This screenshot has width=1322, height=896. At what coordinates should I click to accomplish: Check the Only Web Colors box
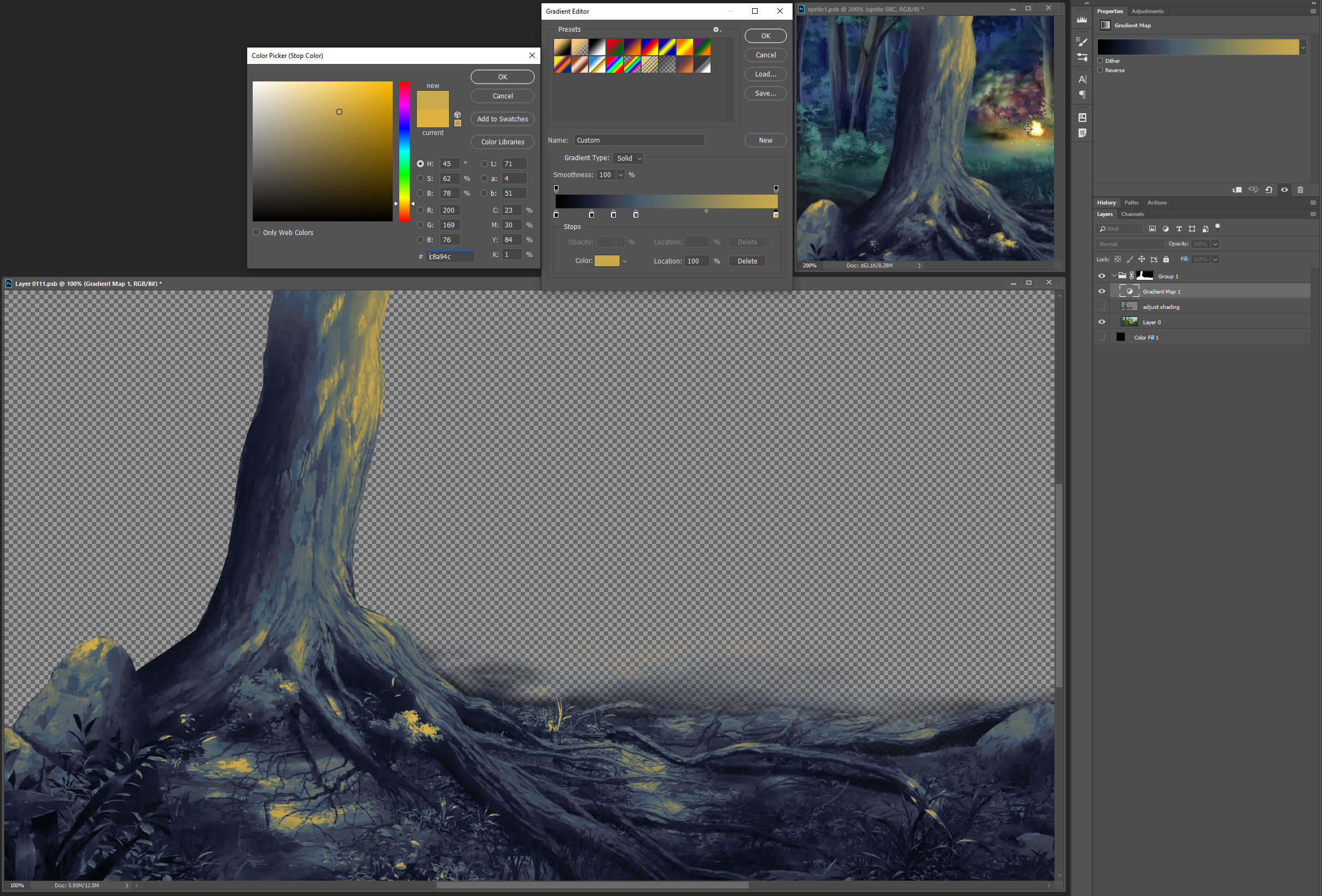[x=257, y=232]
